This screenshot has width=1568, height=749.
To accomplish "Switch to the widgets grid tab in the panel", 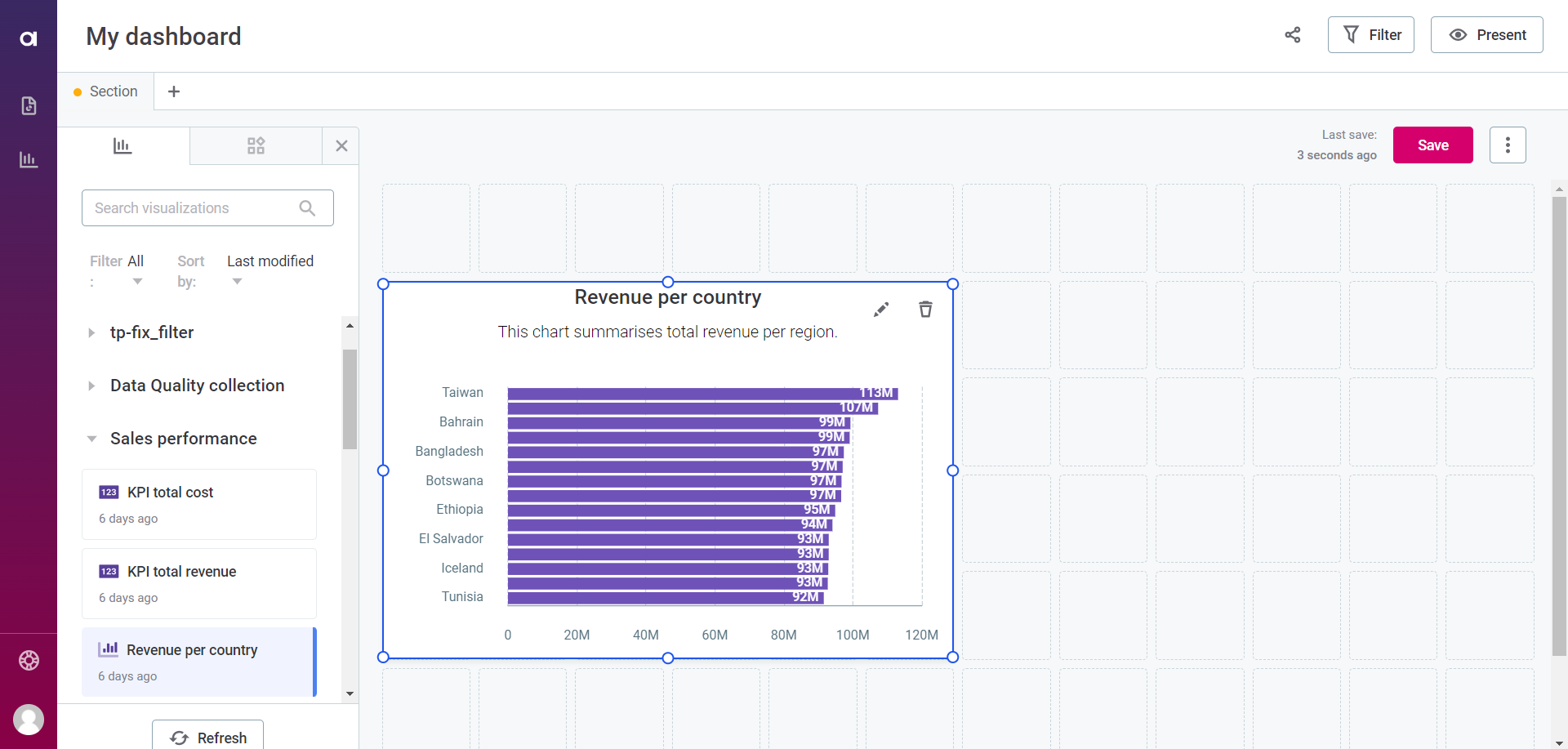I will coord(255,145).
